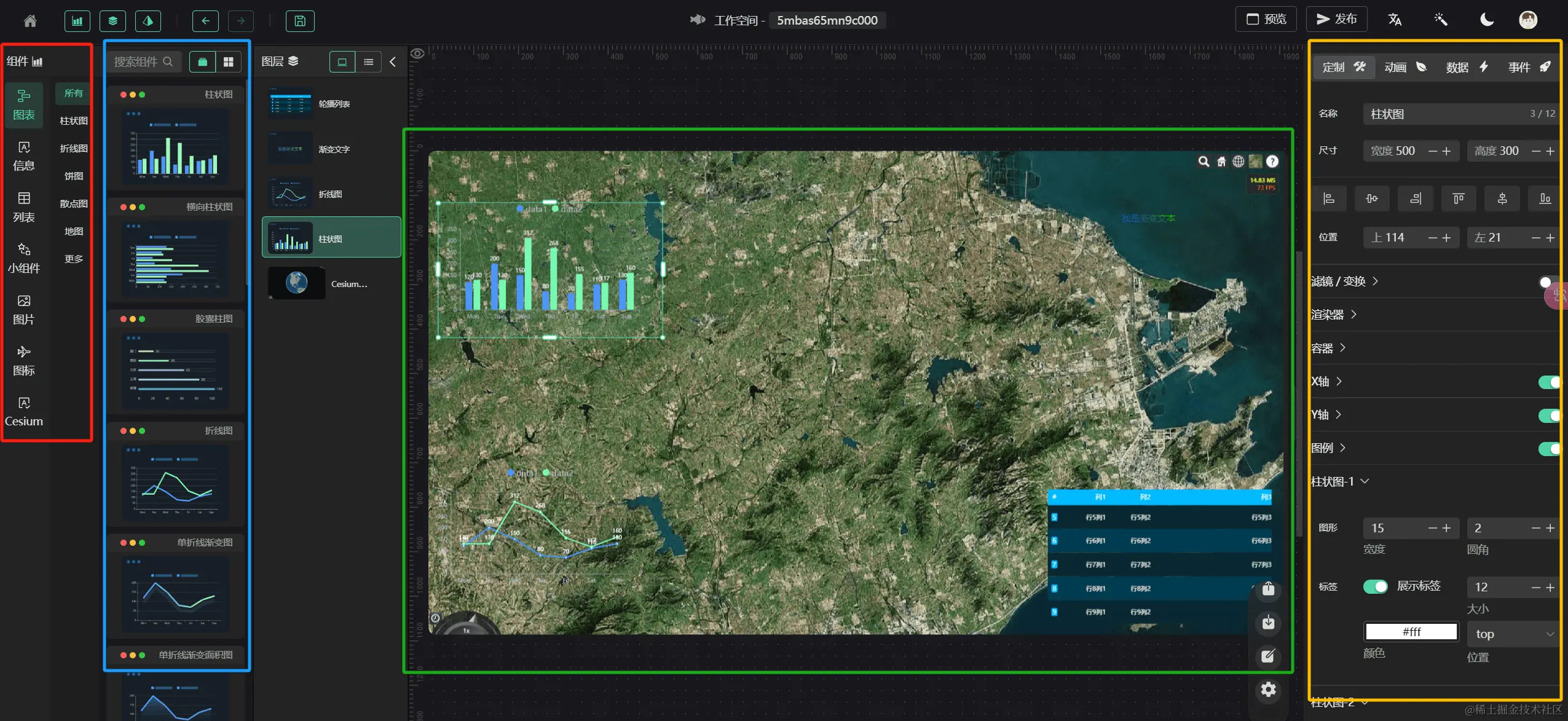Collapse the layers panel with arrow

click(x=393, y=61)
